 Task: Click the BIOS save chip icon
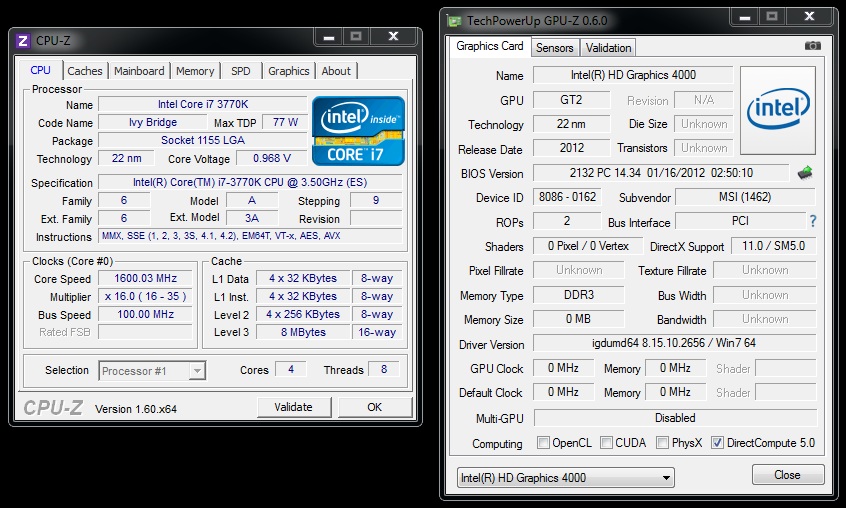coord(805,173)
